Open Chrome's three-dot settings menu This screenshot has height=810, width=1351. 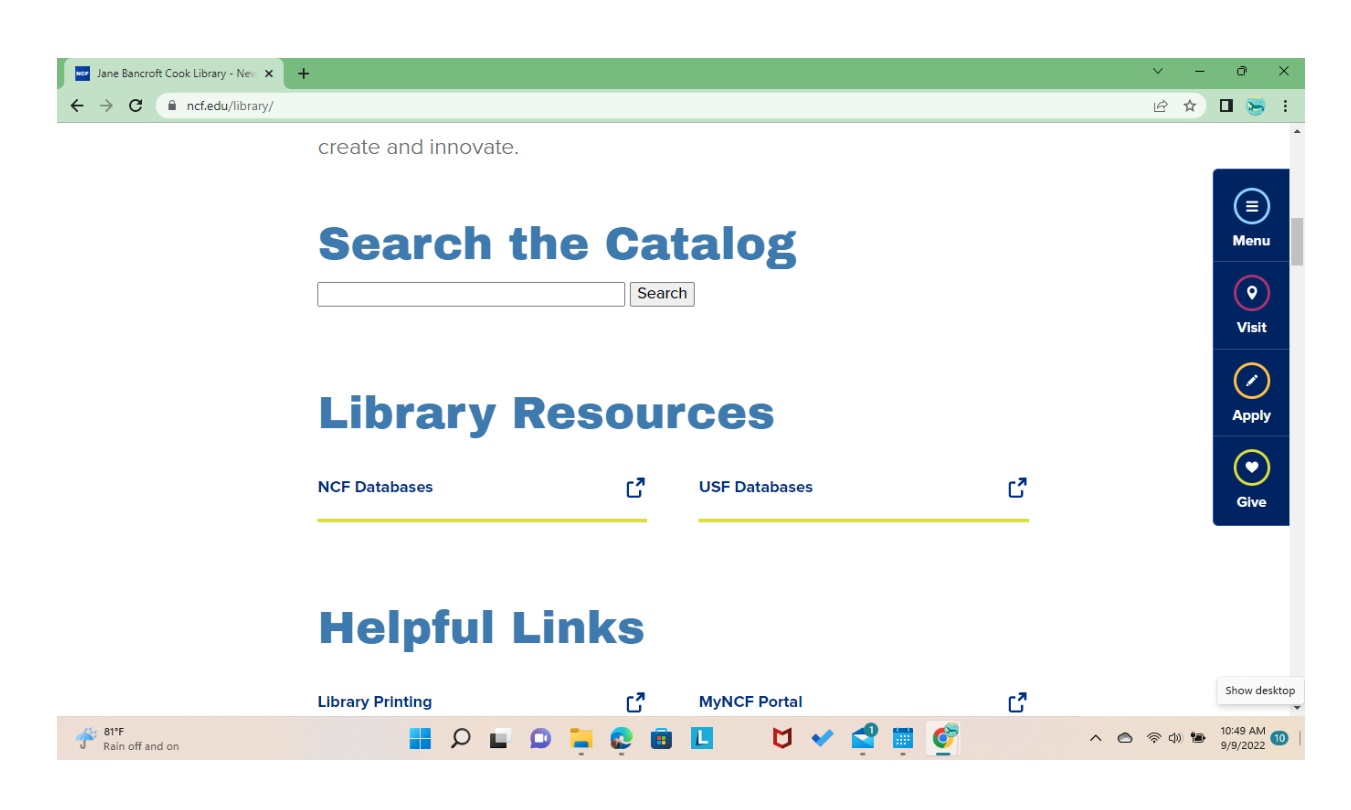coord(1285,105)
